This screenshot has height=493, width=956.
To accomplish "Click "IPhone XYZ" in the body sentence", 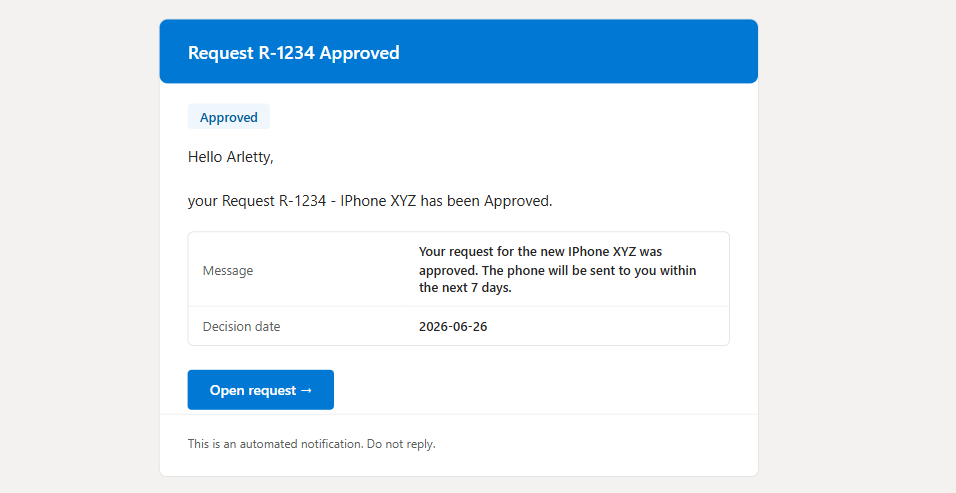I will click(378, 201).
